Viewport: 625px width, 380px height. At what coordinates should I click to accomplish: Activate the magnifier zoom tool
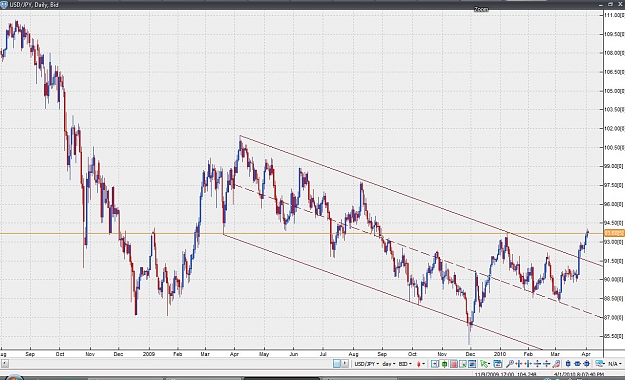pos(509,364)
